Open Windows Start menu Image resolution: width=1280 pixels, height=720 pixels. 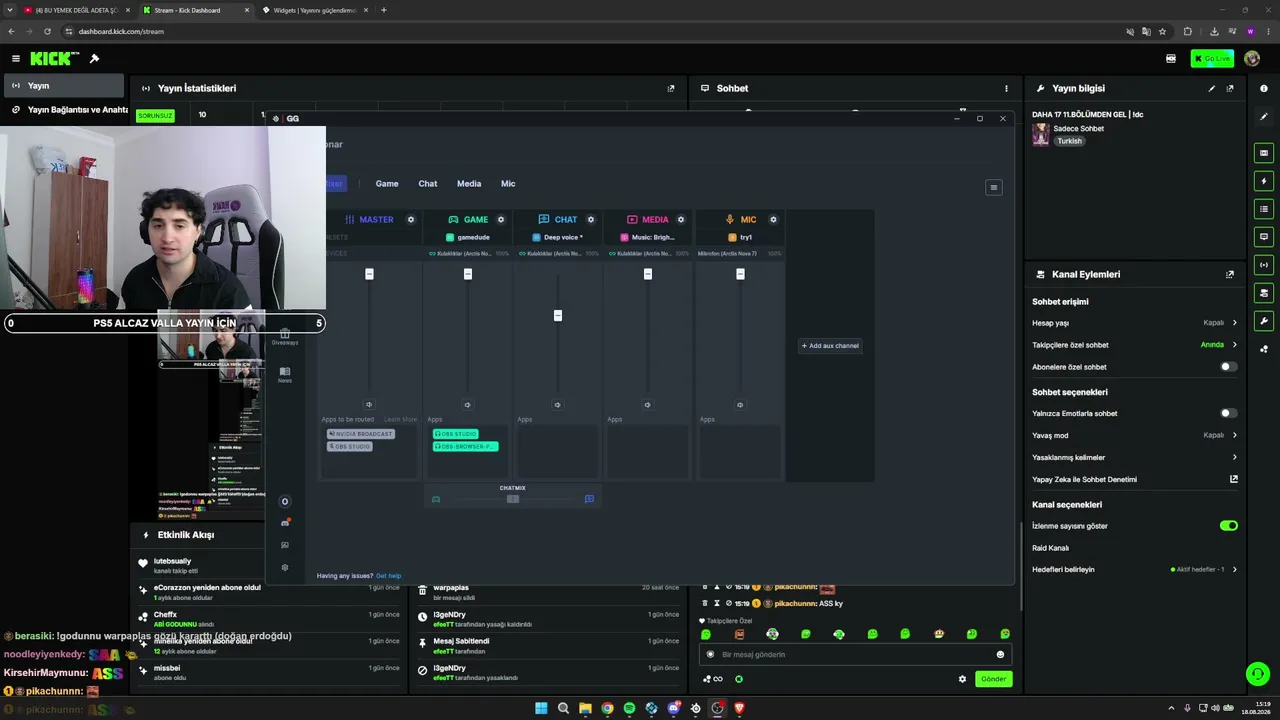click(x=541, y=708)
